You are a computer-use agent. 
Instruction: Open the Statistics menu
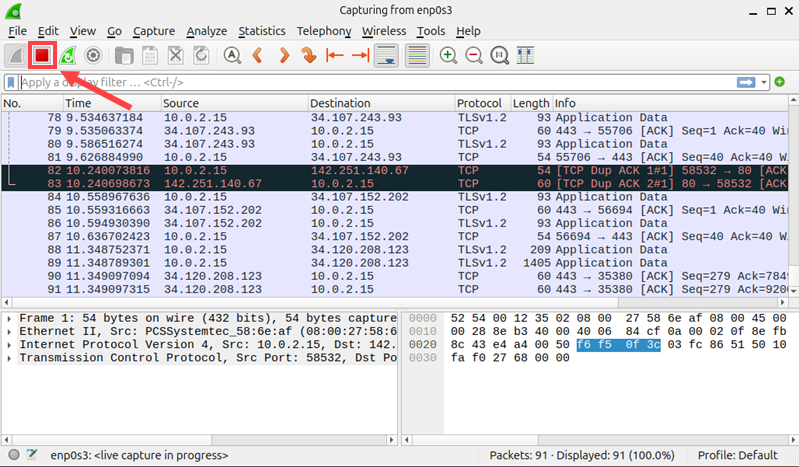pyautogui.click(x=262, y=31)
